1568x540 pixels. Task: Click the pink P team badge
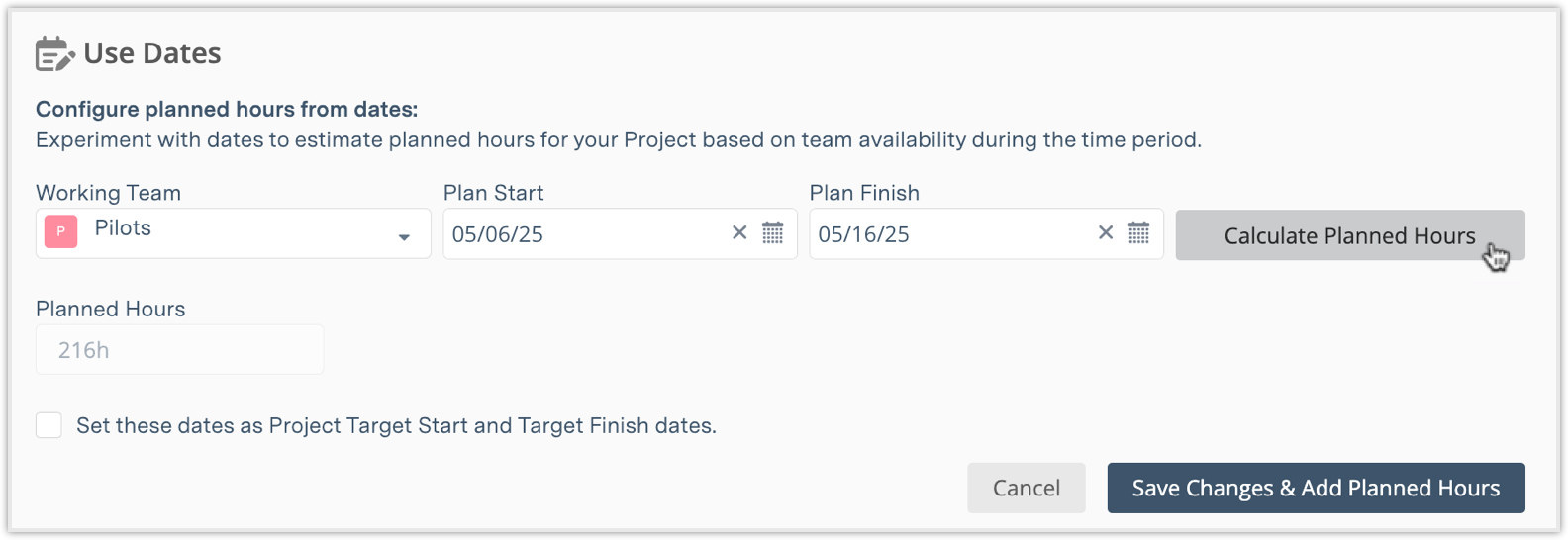click(x=60, y=232)
